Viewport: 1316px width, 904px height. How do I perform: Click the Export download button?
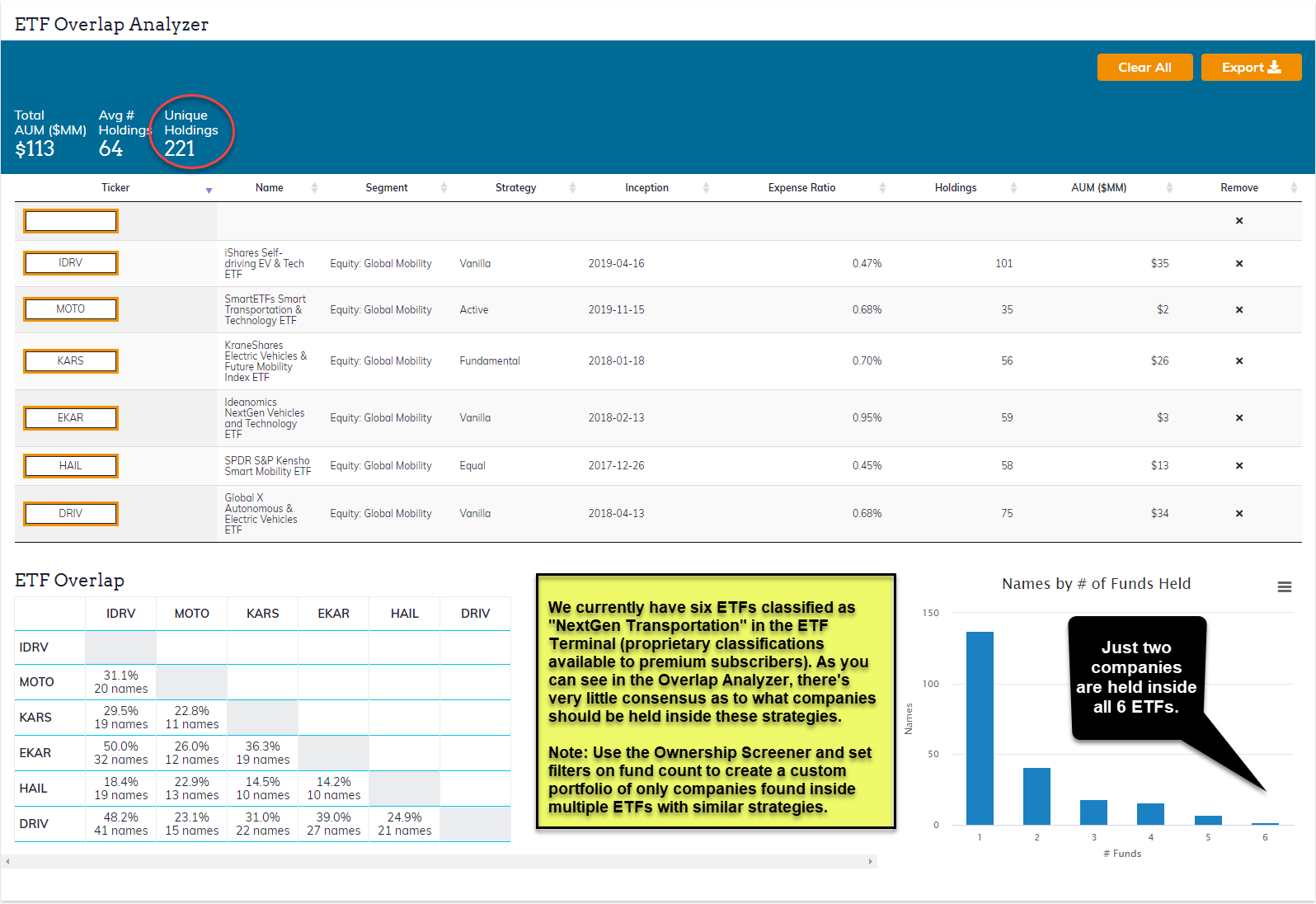(x=1251, y=68)
